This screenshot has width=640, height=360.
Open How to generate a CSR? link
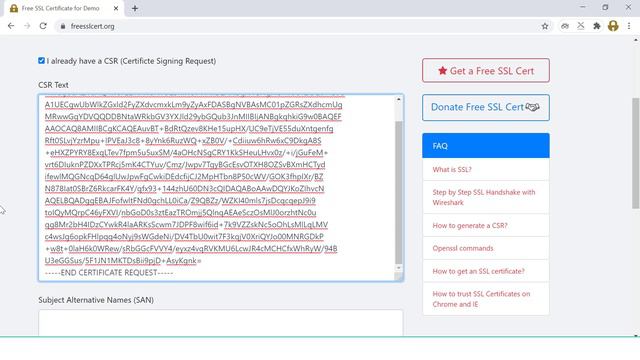pyautogui.click(x=470, y=225)
